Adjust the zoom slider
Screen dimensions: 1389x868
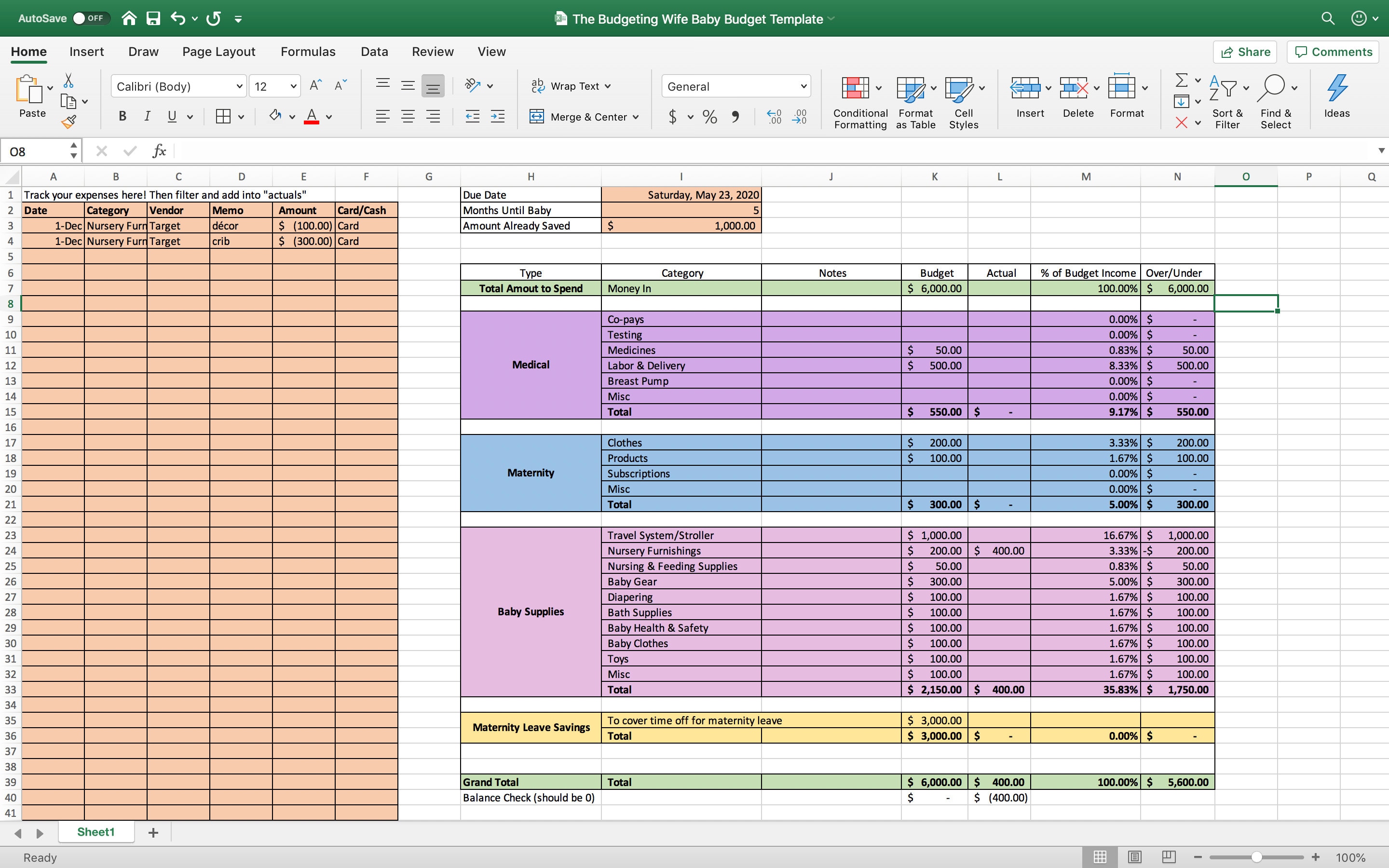click(1256, 857)
